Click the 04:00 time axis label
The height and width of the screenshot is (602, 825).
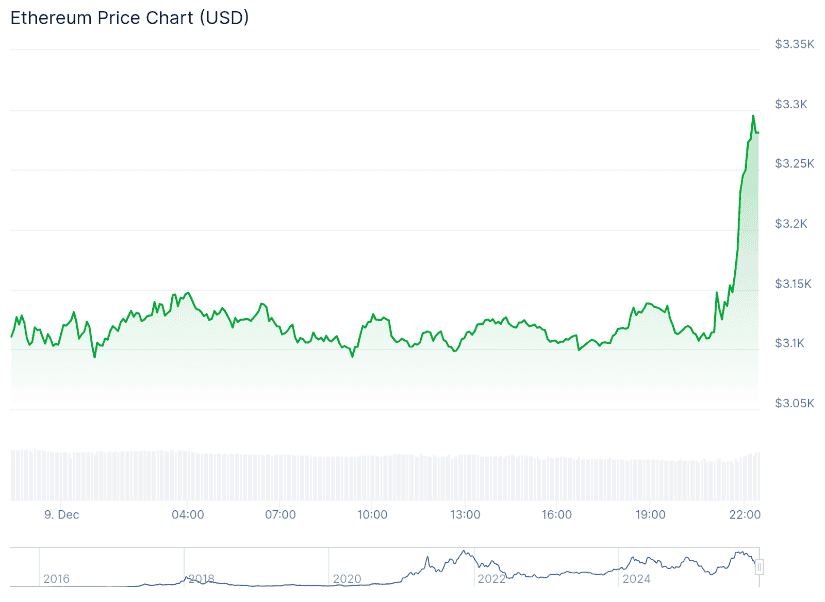[188, 515]
